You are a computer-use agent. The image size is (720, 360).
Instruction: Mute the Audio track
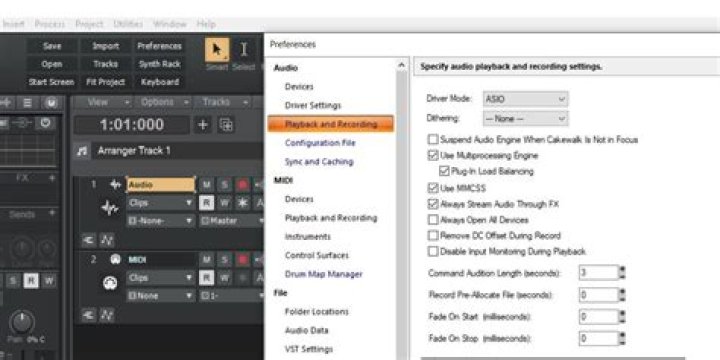tap(207, 185)
